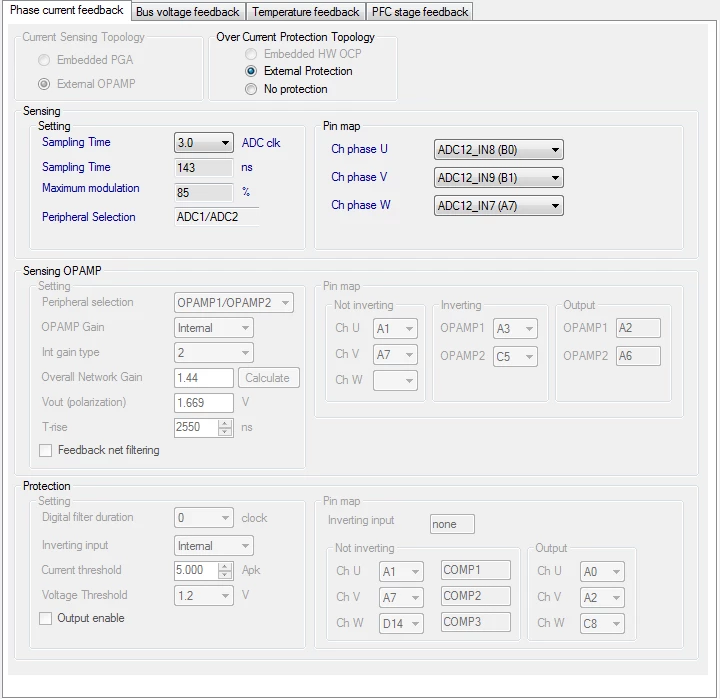Increase T-rise with up arrow
Image resolution: width=720 pixels, height=699 pixels.
[x=225, y=423]
